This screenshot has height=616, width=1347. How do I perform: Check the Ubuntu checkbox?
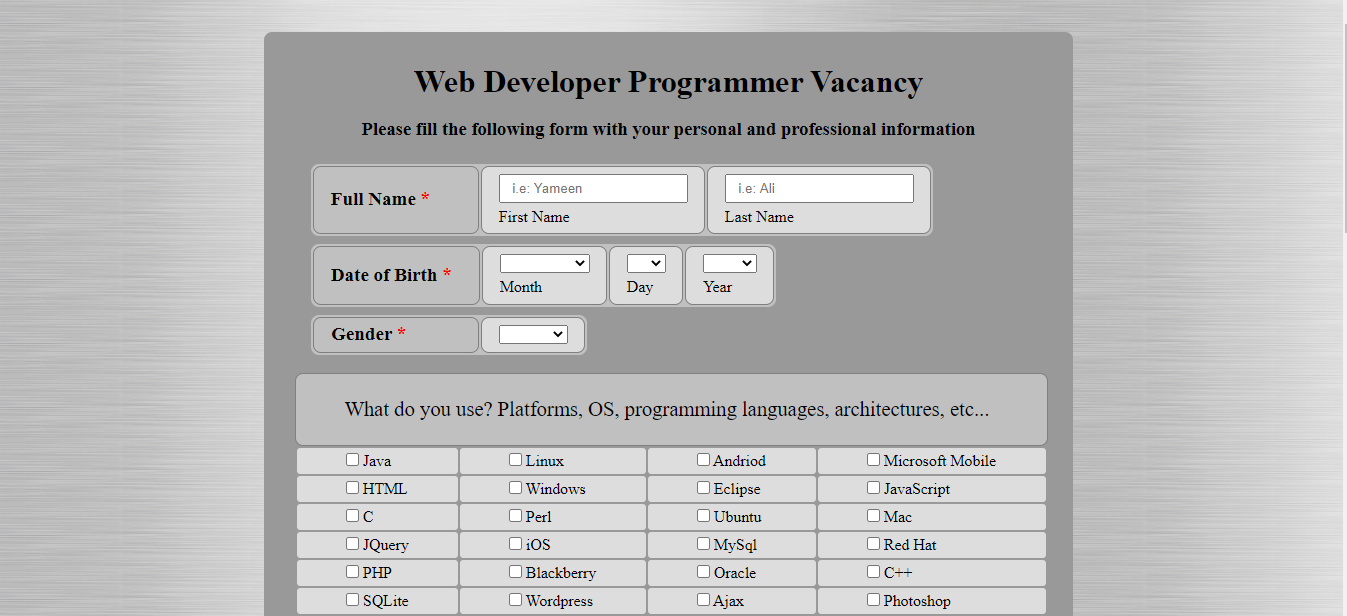click(x=703, y=515)
